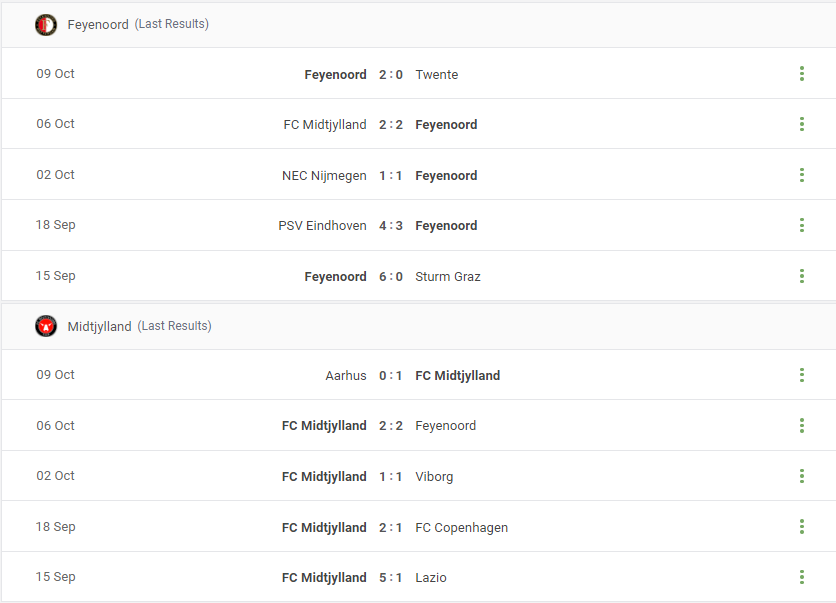Screen dimensions: 836x603
Task: Click the 5:1 score against Lazio
Action: point(391,577)
